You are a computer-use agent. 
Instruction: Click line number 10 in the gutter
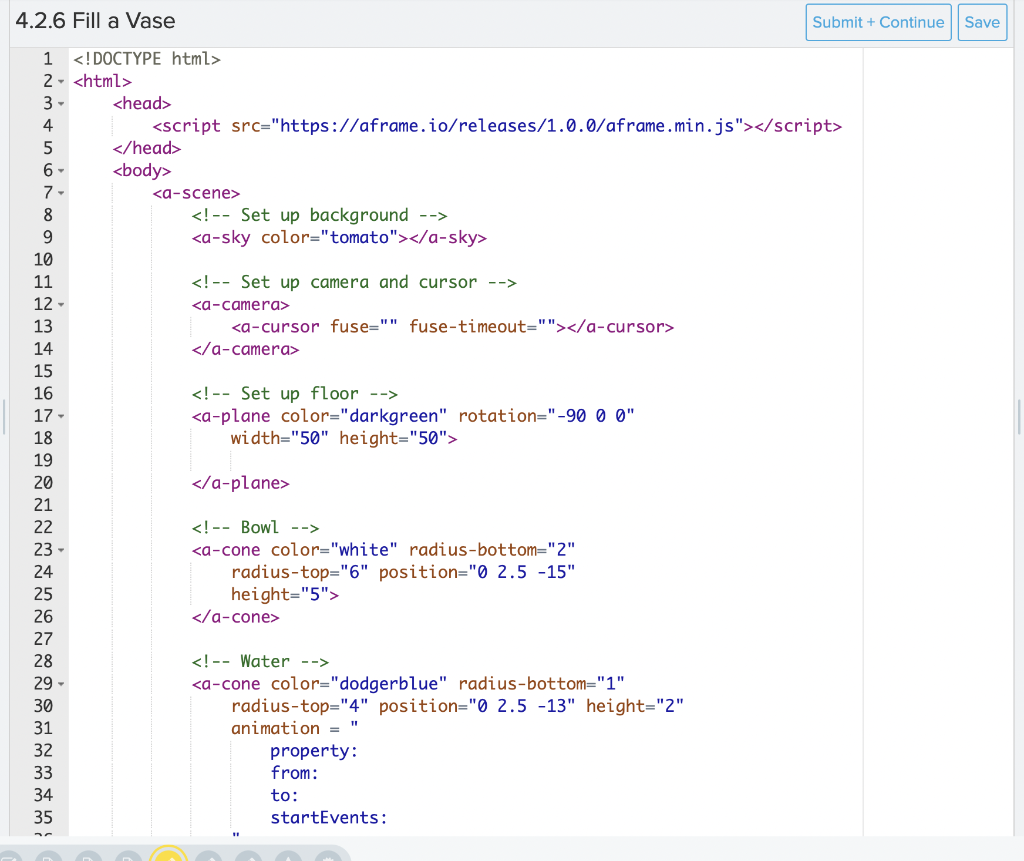click(x=43, y=260)
